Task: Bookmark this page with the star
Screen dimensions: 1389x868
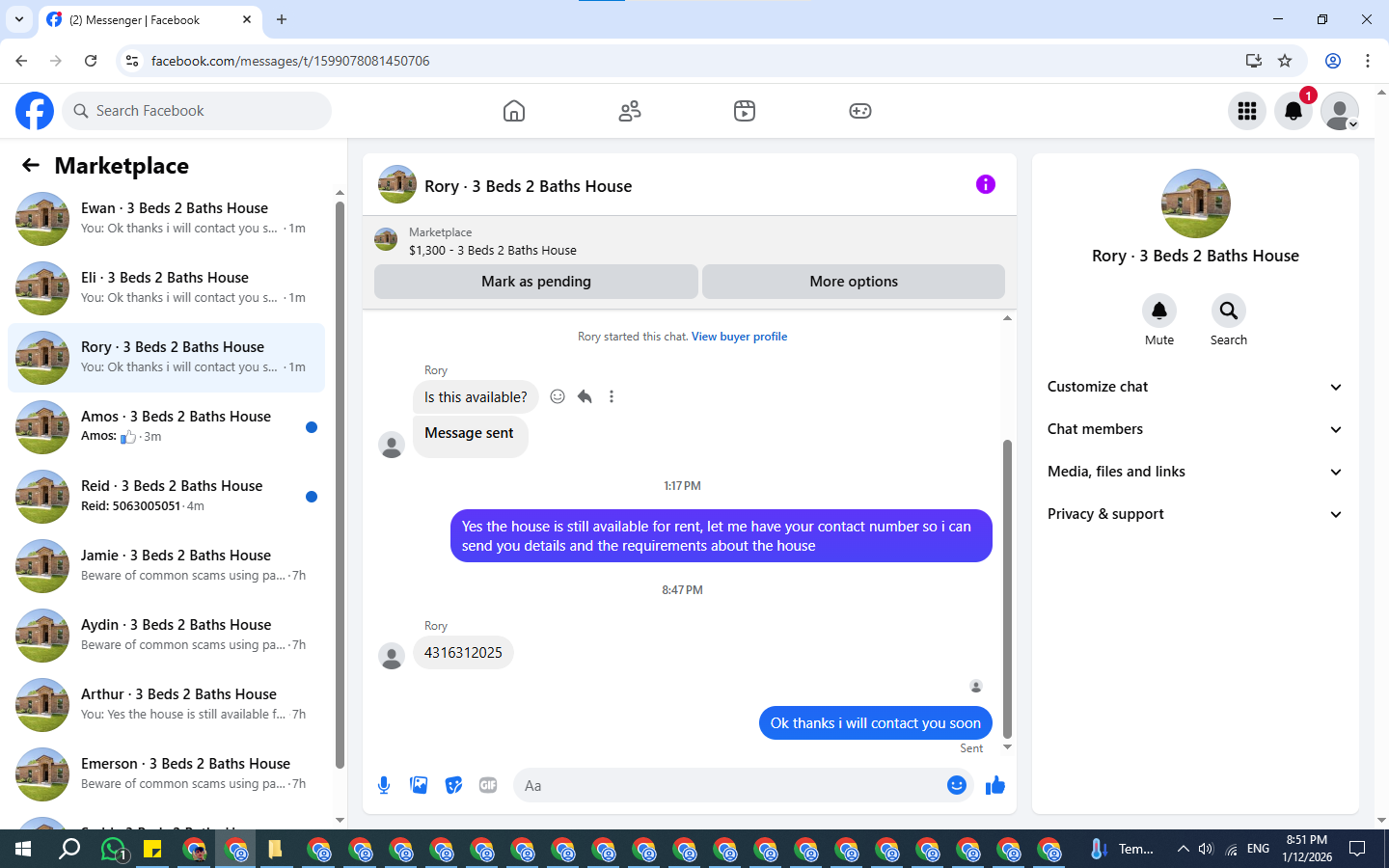Action: pos(1285,61)
